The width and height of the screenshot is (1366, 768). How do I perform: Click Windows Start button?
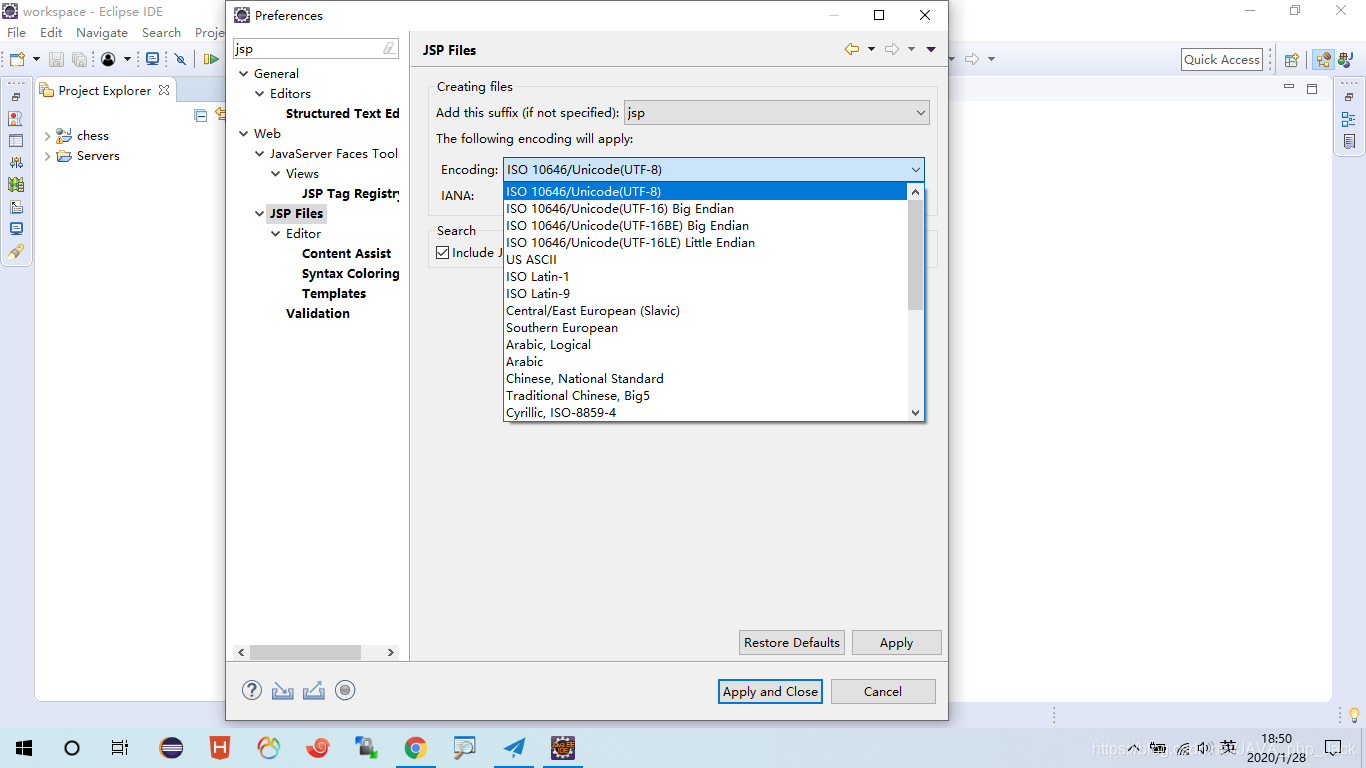tap(24, 748)
